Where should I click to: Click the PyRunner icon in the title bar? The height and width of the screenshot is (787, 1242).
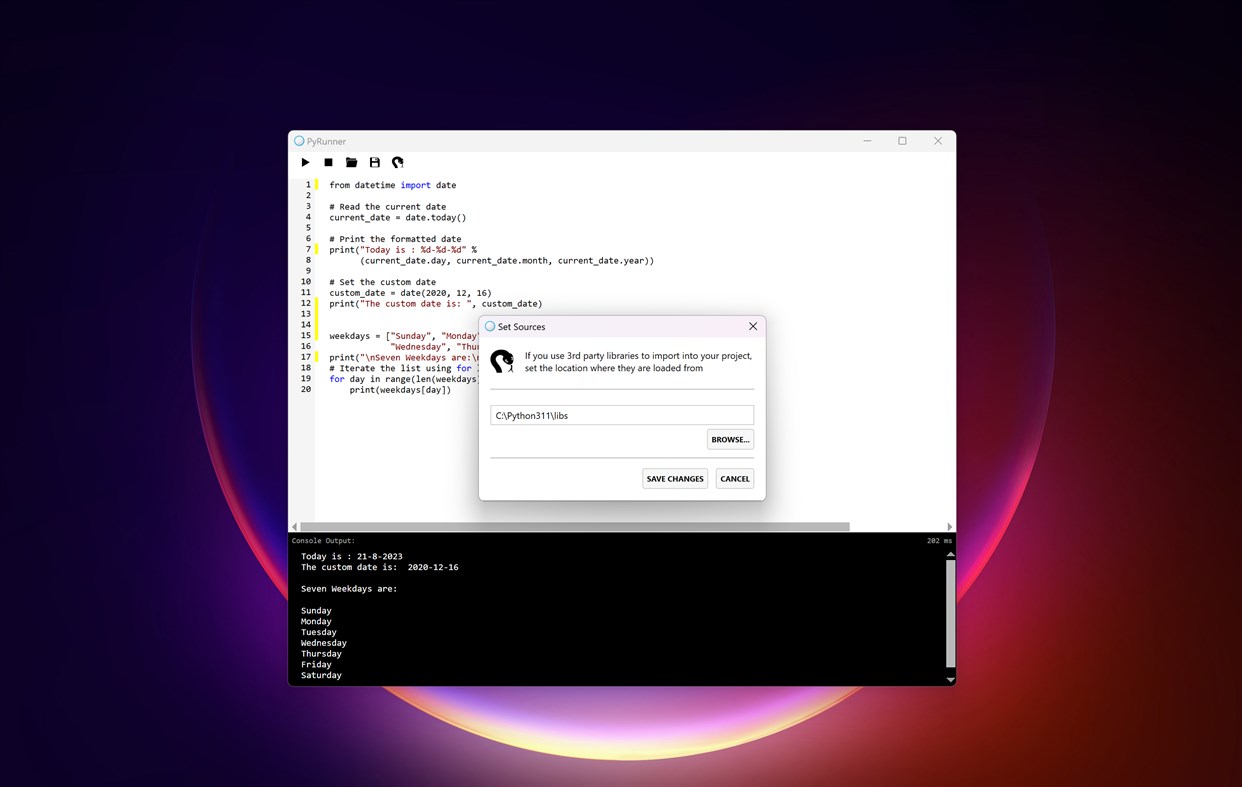[x=299, y=140]
